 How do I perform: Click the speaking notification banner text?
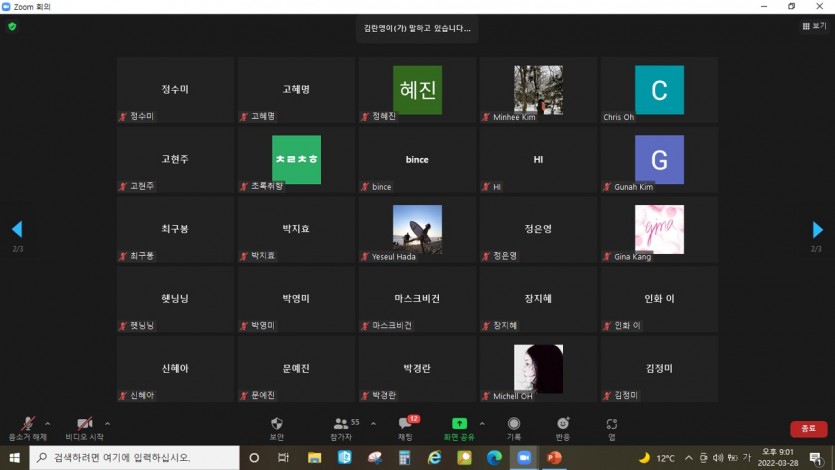coord(417,28)
